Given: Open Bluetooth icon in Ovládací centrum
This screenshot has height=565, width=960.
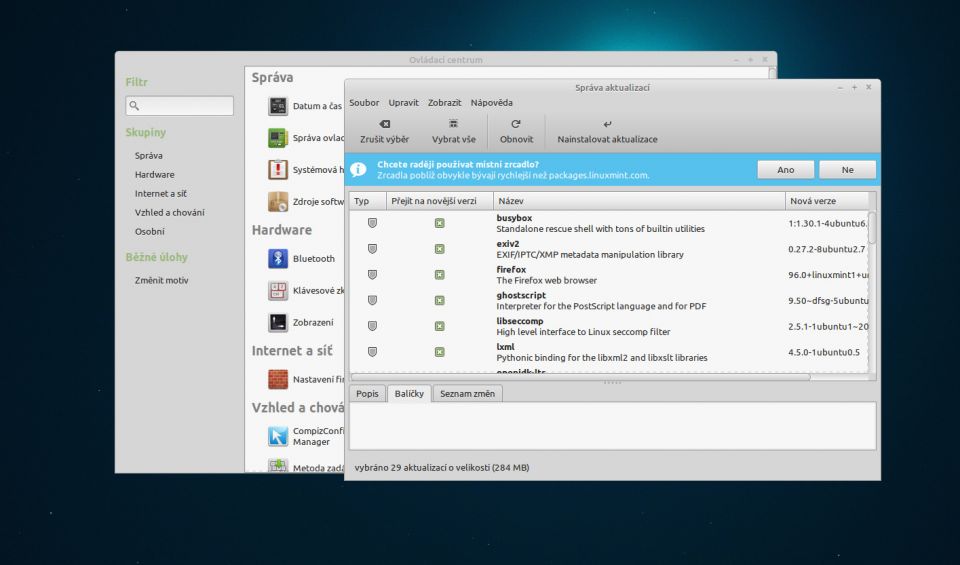Looking at the screenshot, I should [x=278, y=258].
